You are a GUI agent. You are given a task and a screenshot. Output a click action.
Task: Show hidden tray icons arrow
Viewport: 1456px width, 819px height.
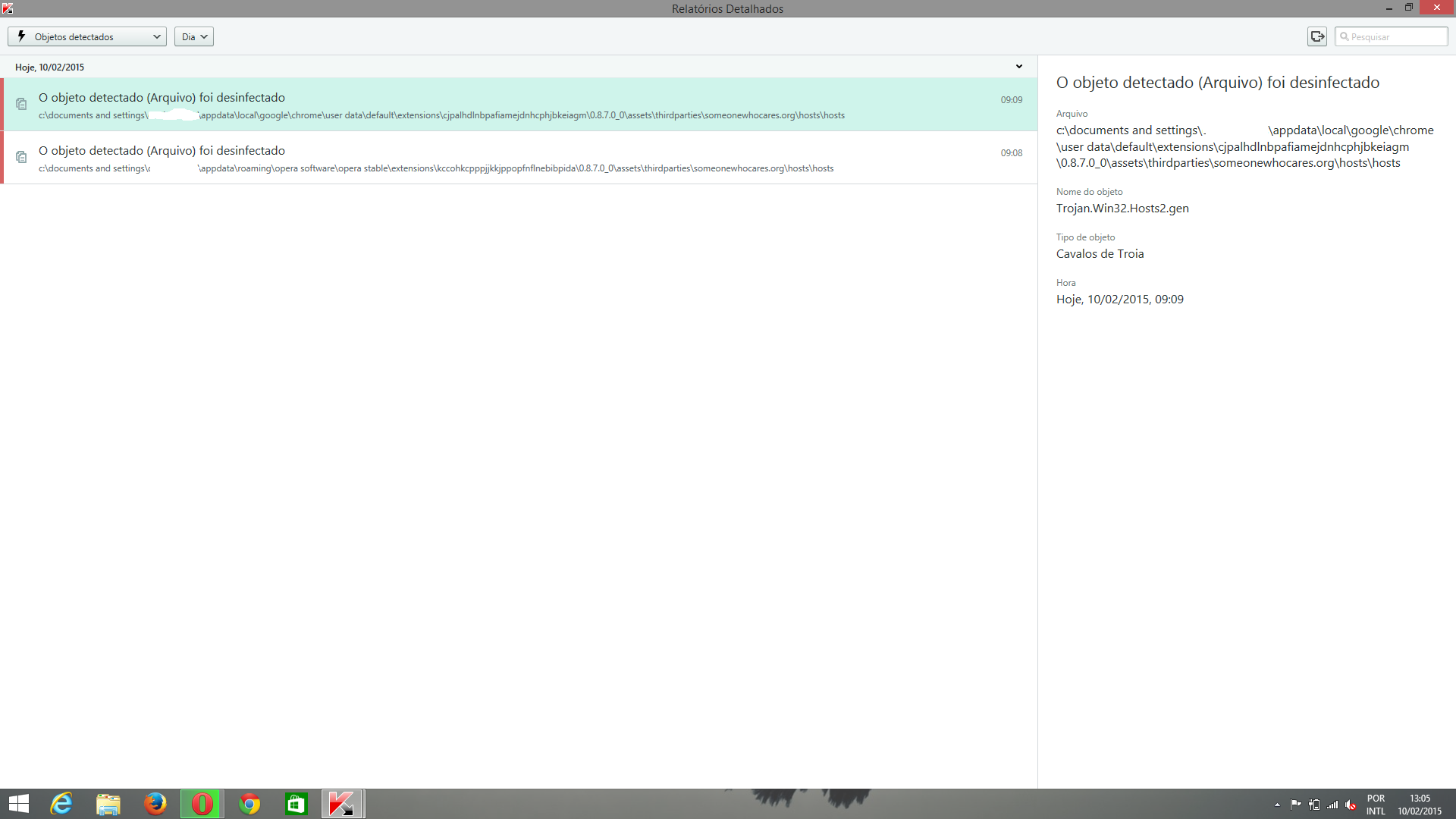coord(1277,805)
